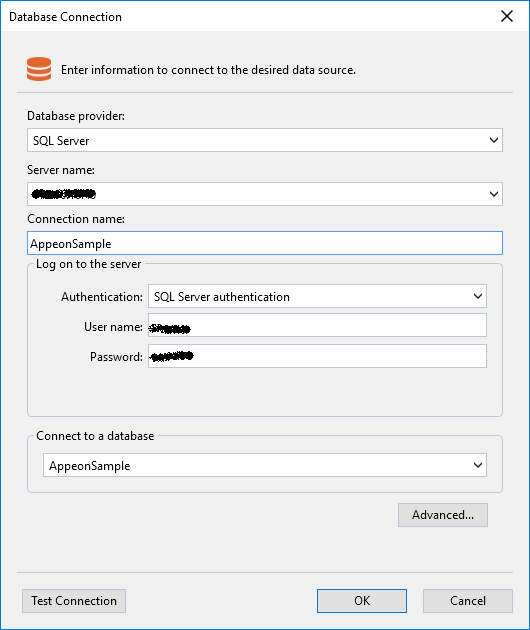Click the Server name label
The image size is (530, 630).
pos(61,170)
